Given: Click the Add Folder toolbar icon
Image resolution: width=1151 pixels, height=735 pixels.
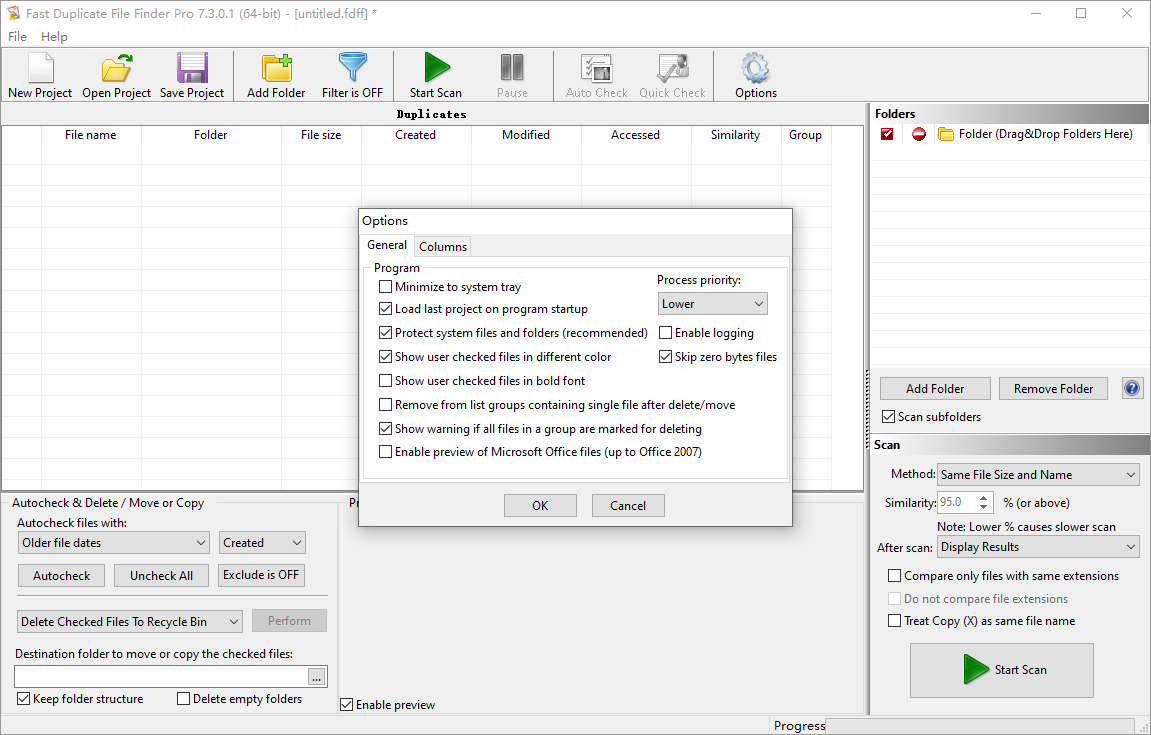Looking at the screenshot, I should pos(277,68).
